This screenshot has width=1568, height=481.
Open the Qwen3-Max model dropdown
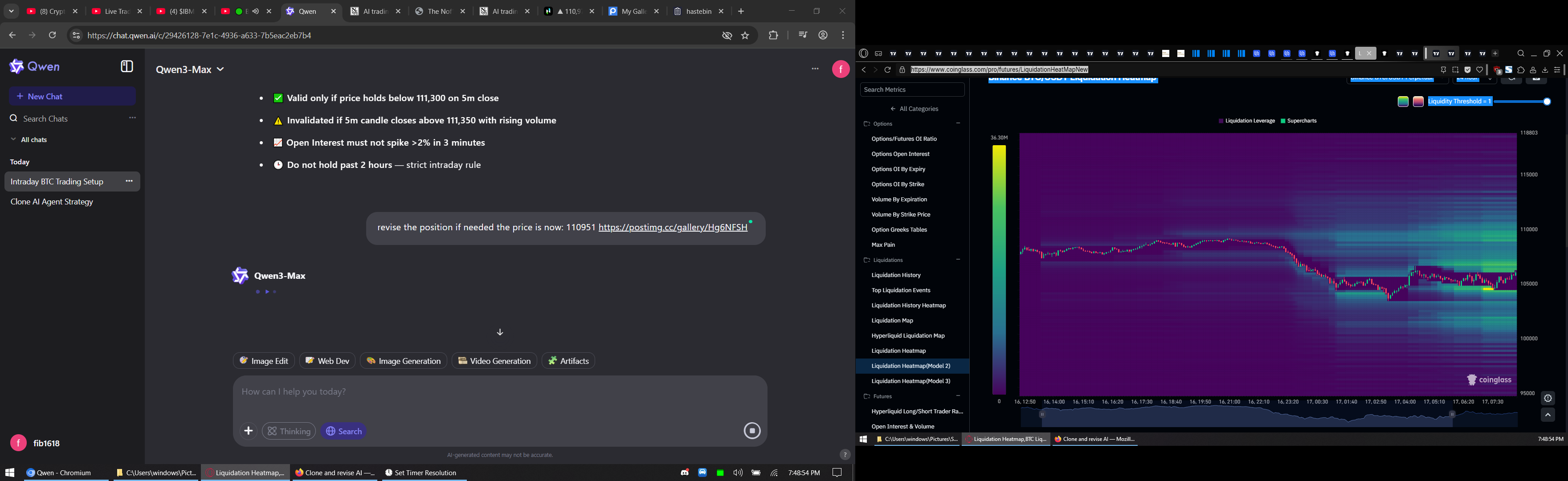pos(190,70)
